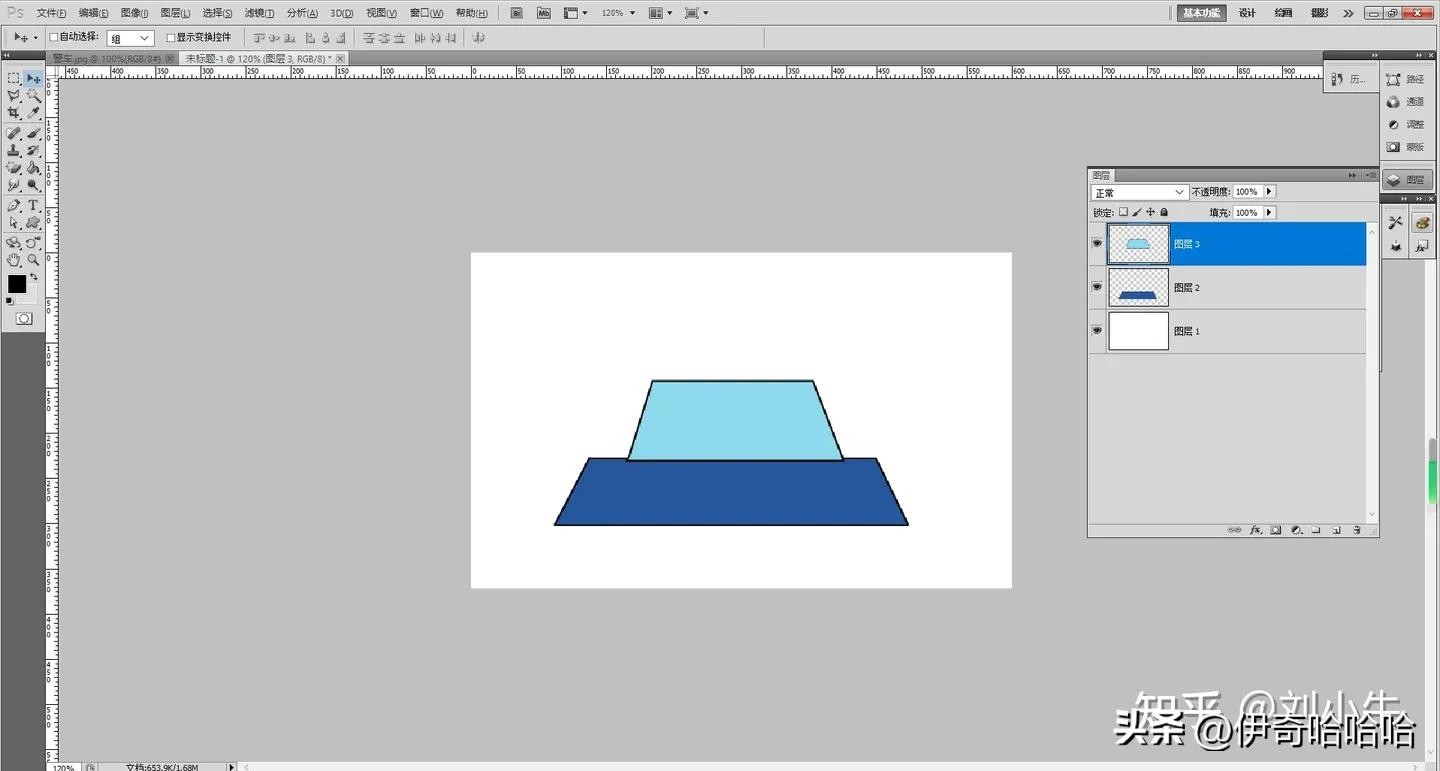The height and width of the screenshot is (771, 1440).
Task: Pick the Eyedropper tool
Action: click(33, 114)
